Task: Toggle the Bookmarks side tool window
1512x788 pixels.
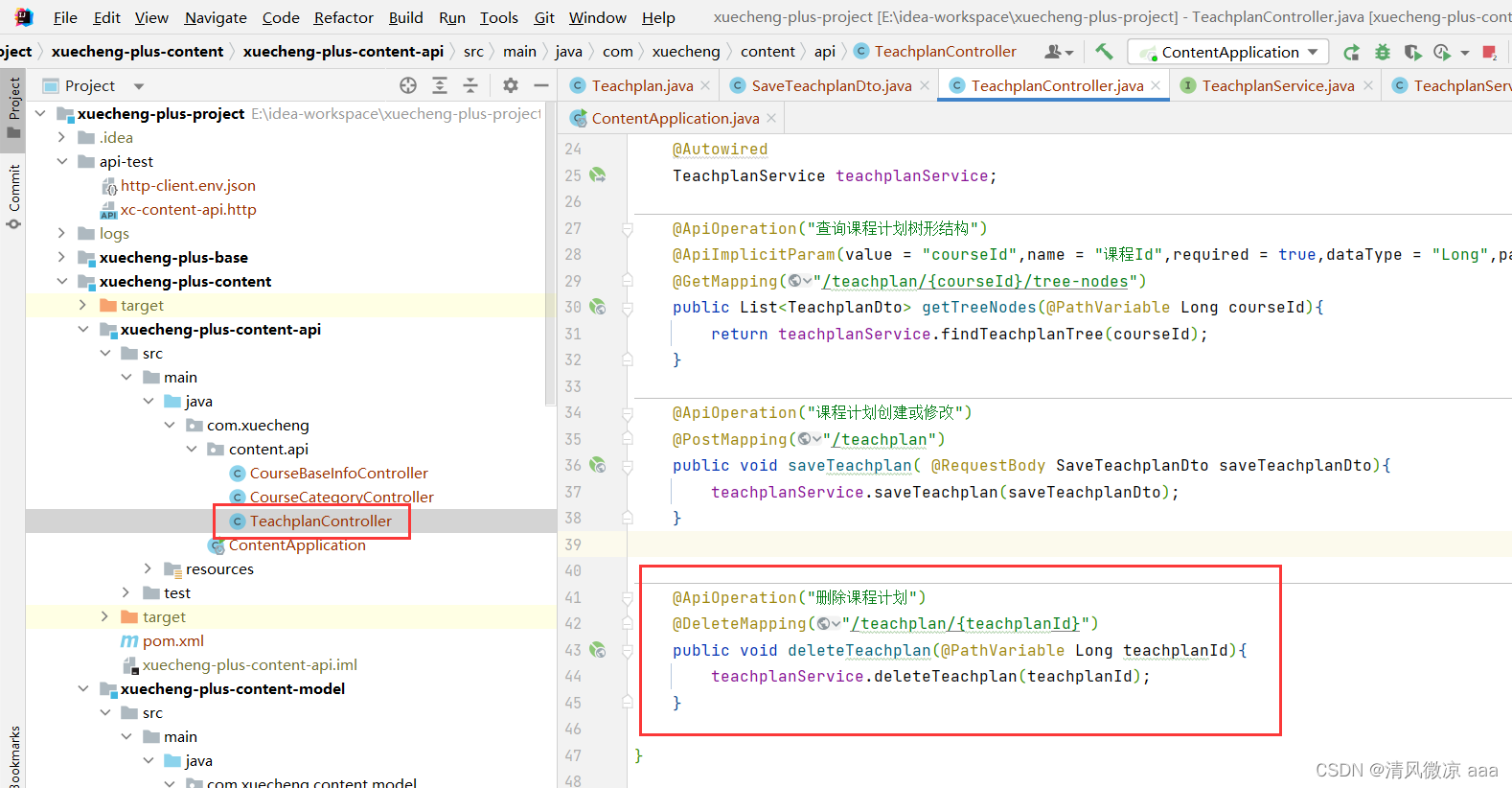Action: pos(13,755)
